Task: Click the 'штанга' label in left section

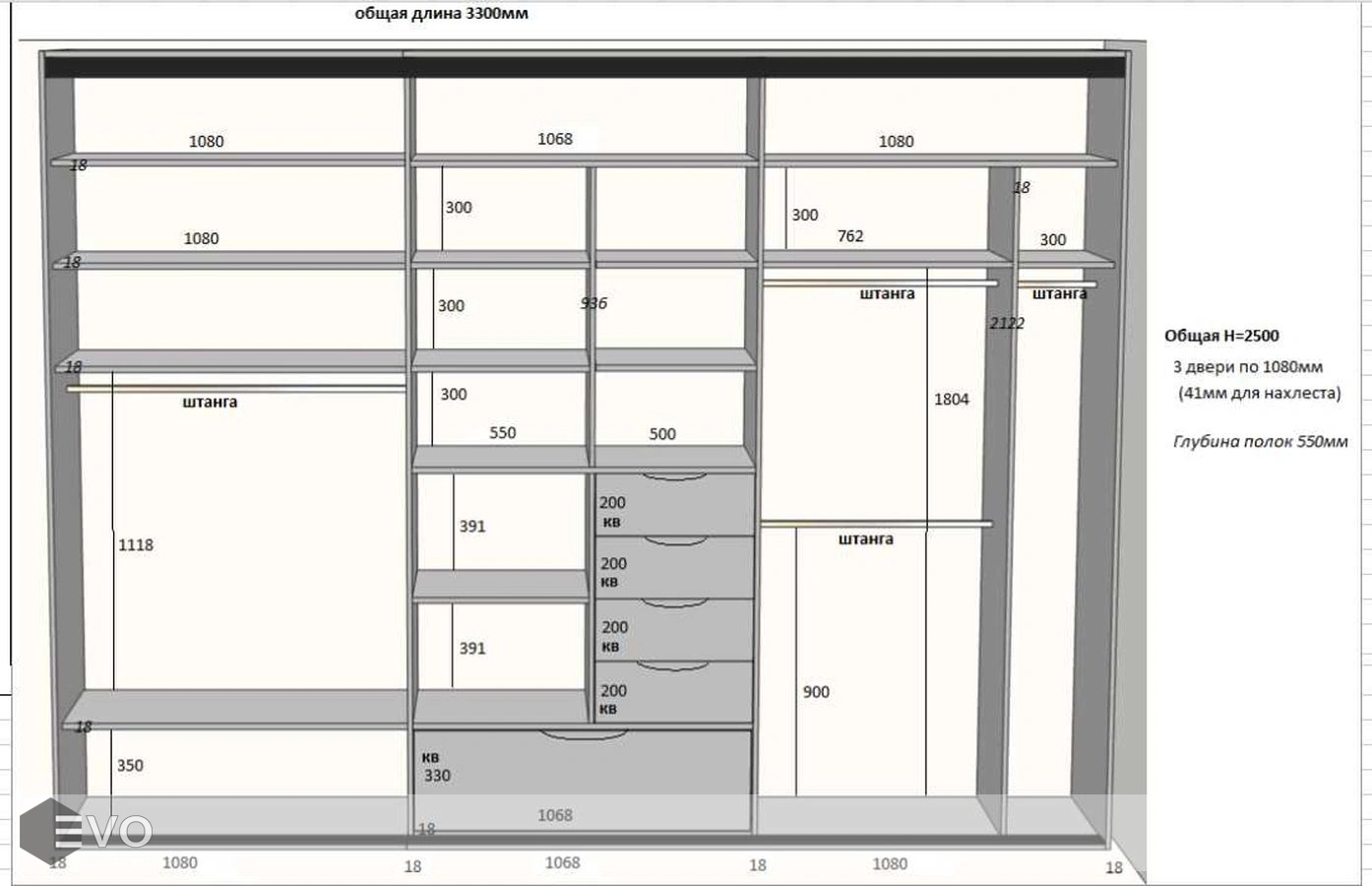Action: (x=210, y=403)
